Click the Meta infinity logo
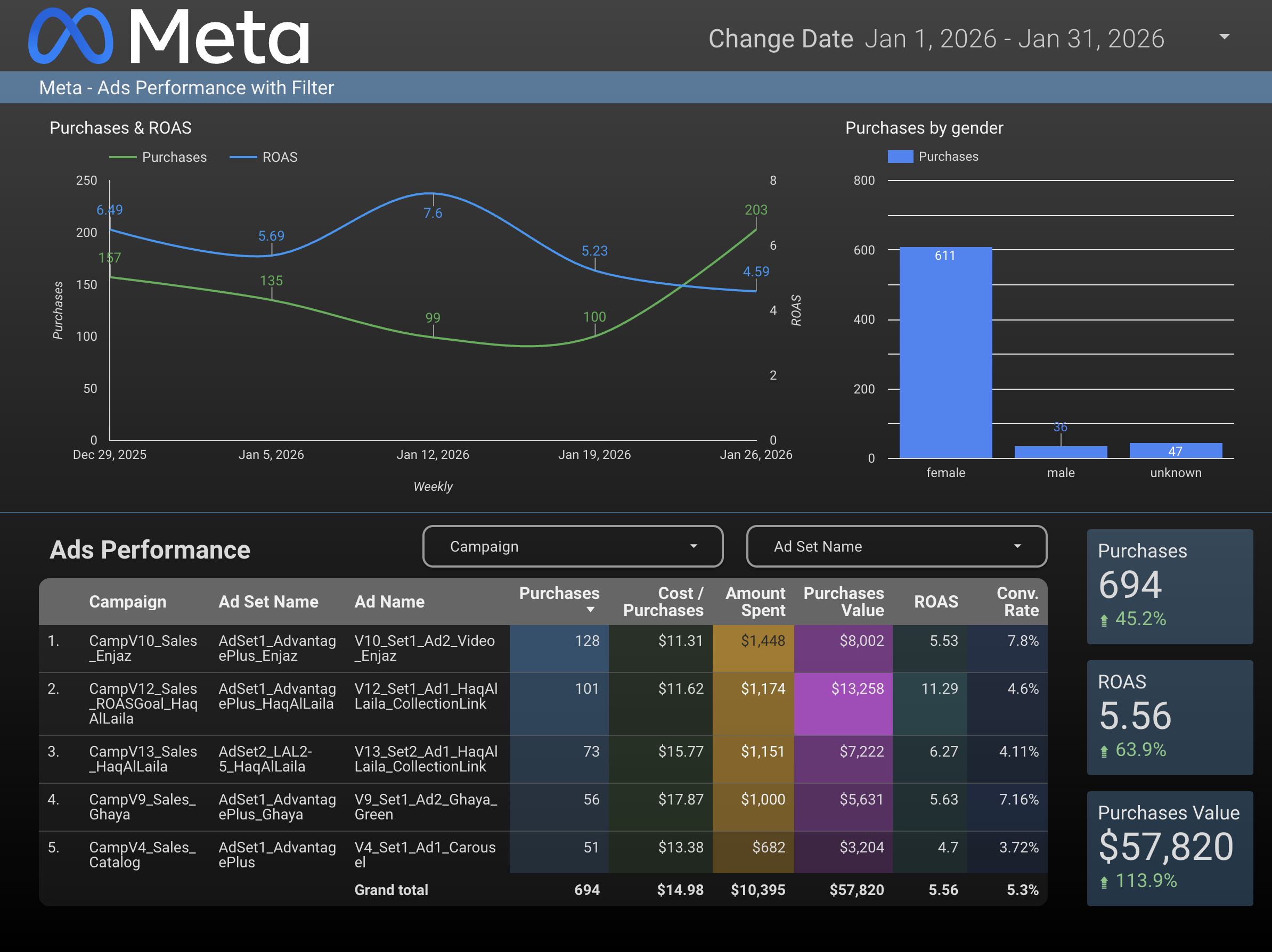This screenshot has height=952, width=1272. coord(70,36)
